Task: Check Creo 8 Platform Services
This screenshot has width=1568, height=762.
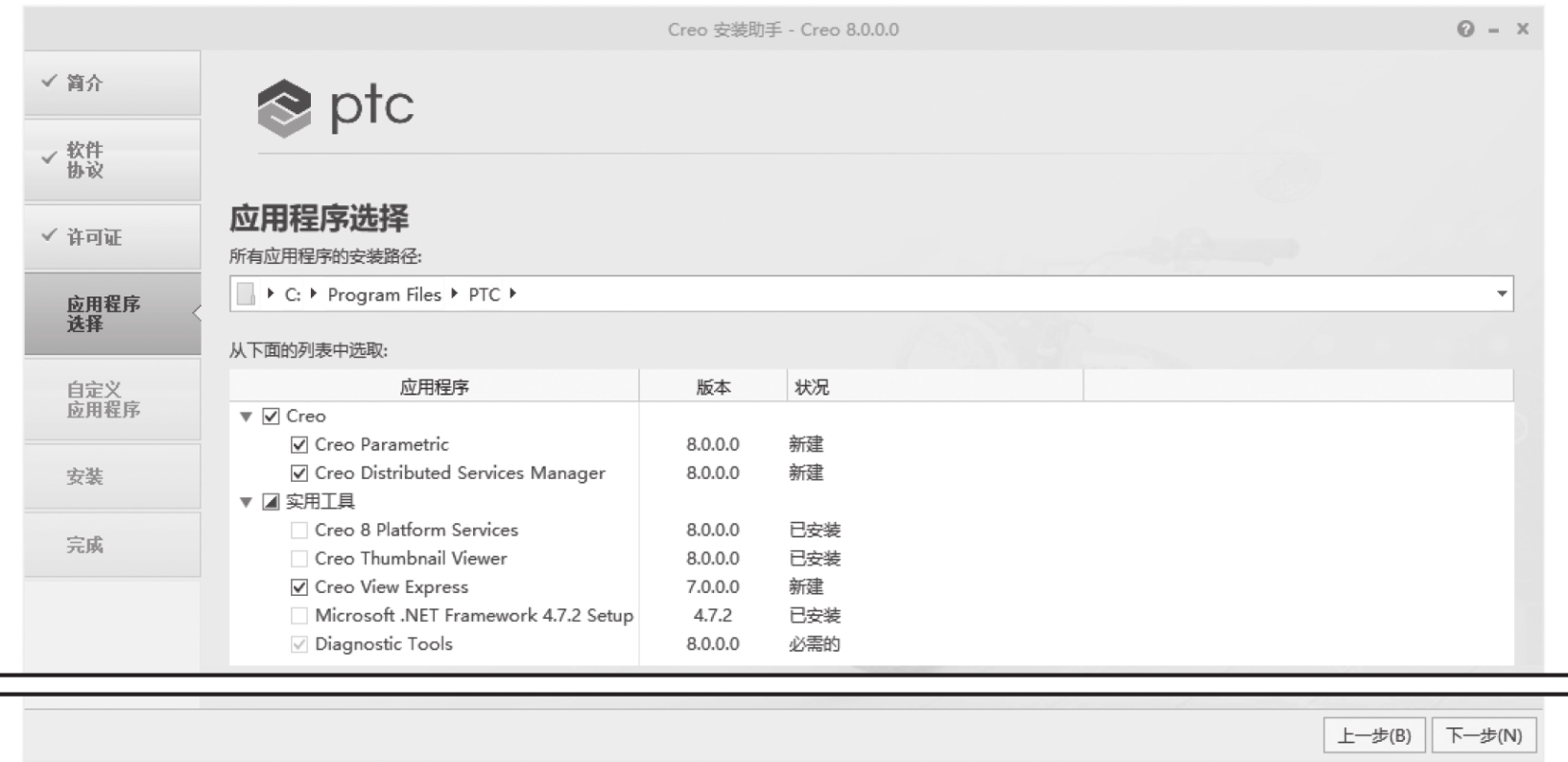Action: click(x=299, y=530)
